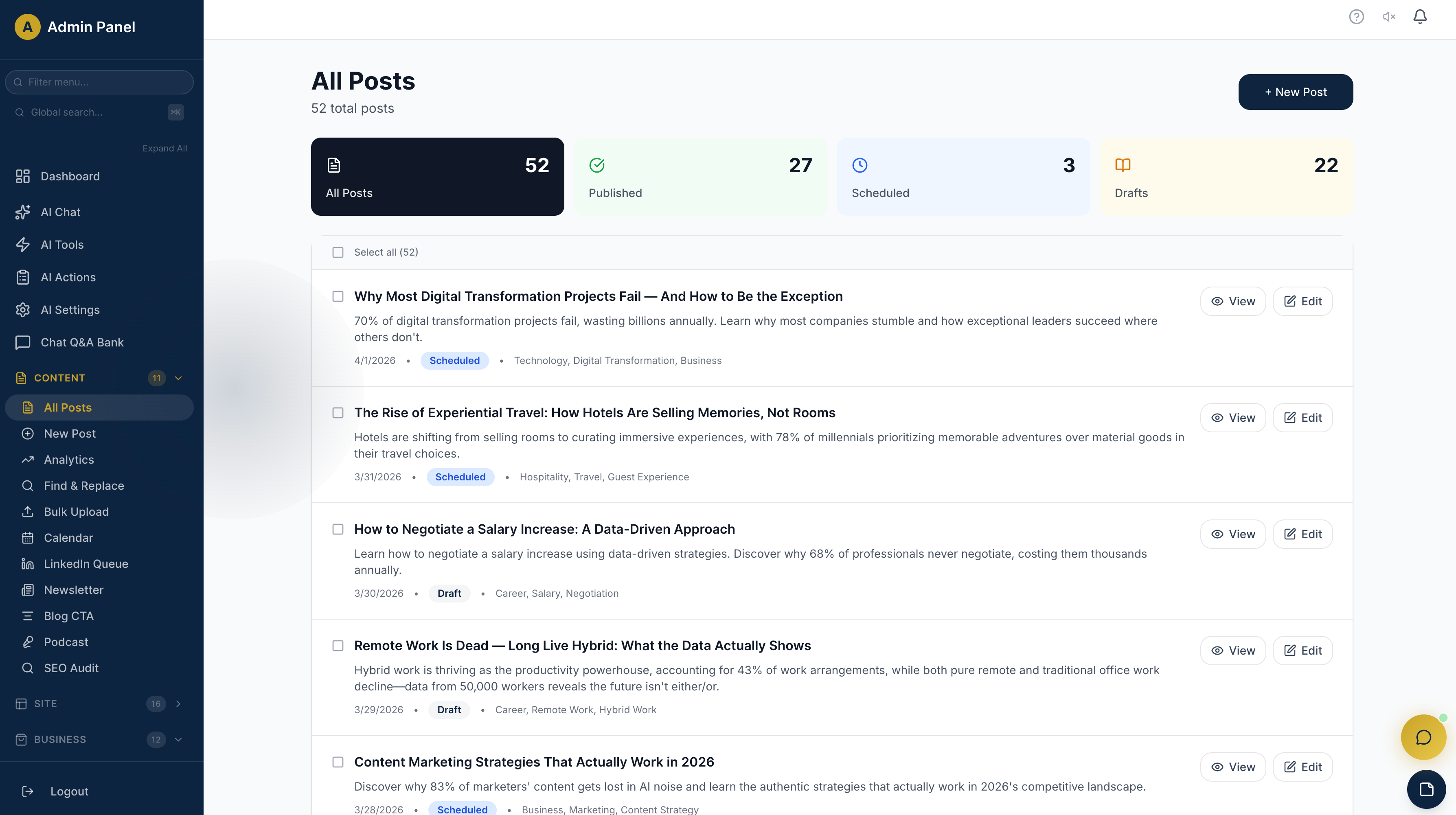
Task: Open the Chat Q&A Bank
Action: pos(82,342)
